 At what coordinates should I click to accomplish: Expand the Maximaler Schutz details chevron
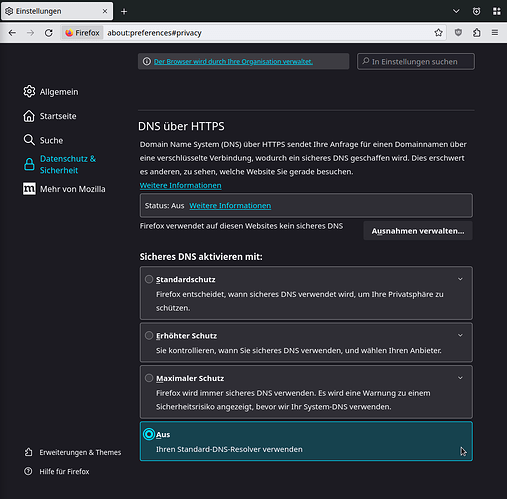coord(460,378)
